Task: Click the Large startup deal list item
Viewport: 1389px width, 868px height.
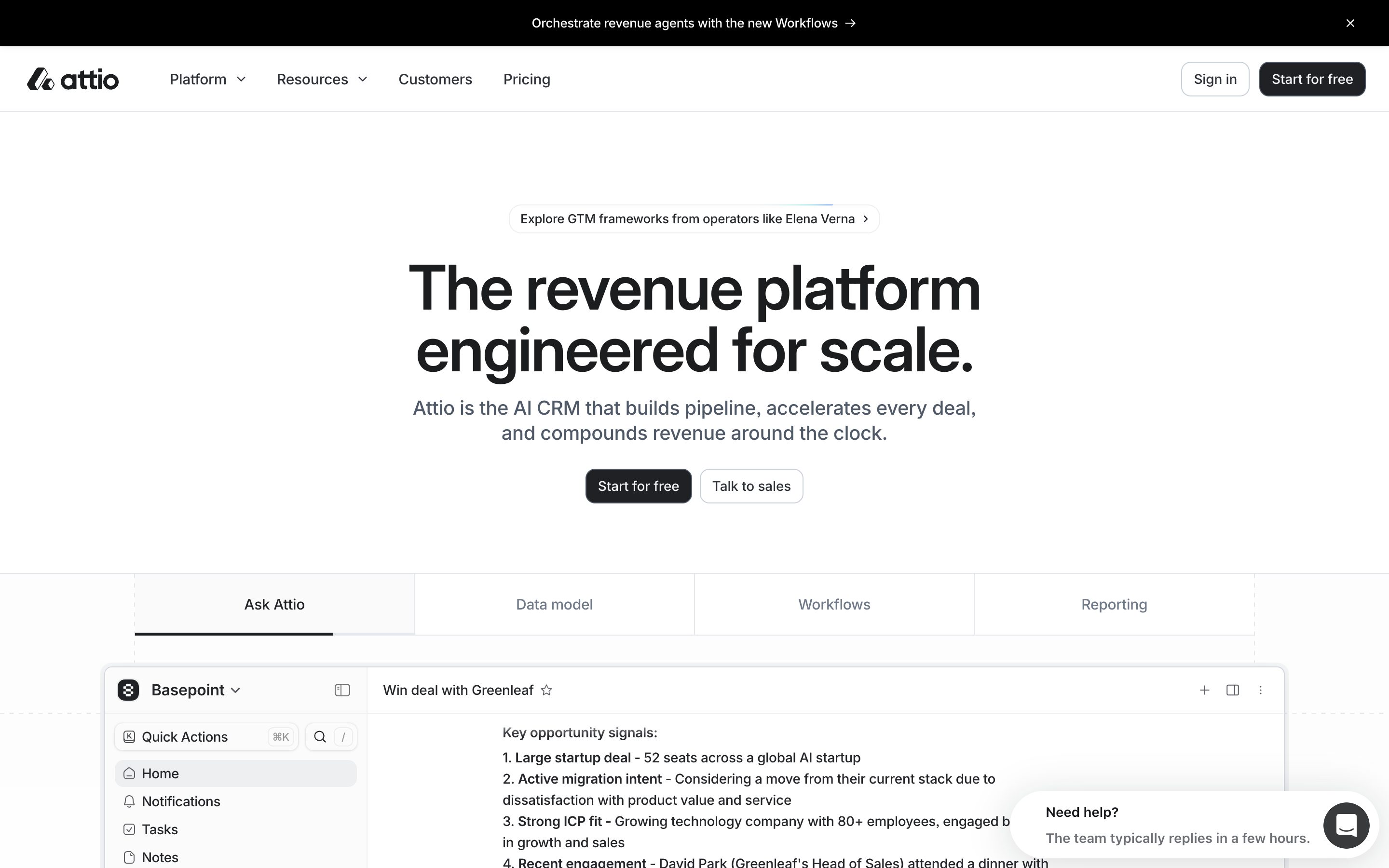Action: tap(681, 757)
